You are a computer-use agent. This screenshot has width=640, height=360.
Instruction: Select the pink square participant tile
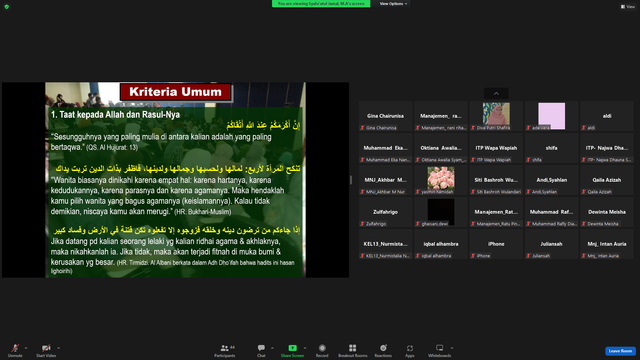(x=551, y=116)
